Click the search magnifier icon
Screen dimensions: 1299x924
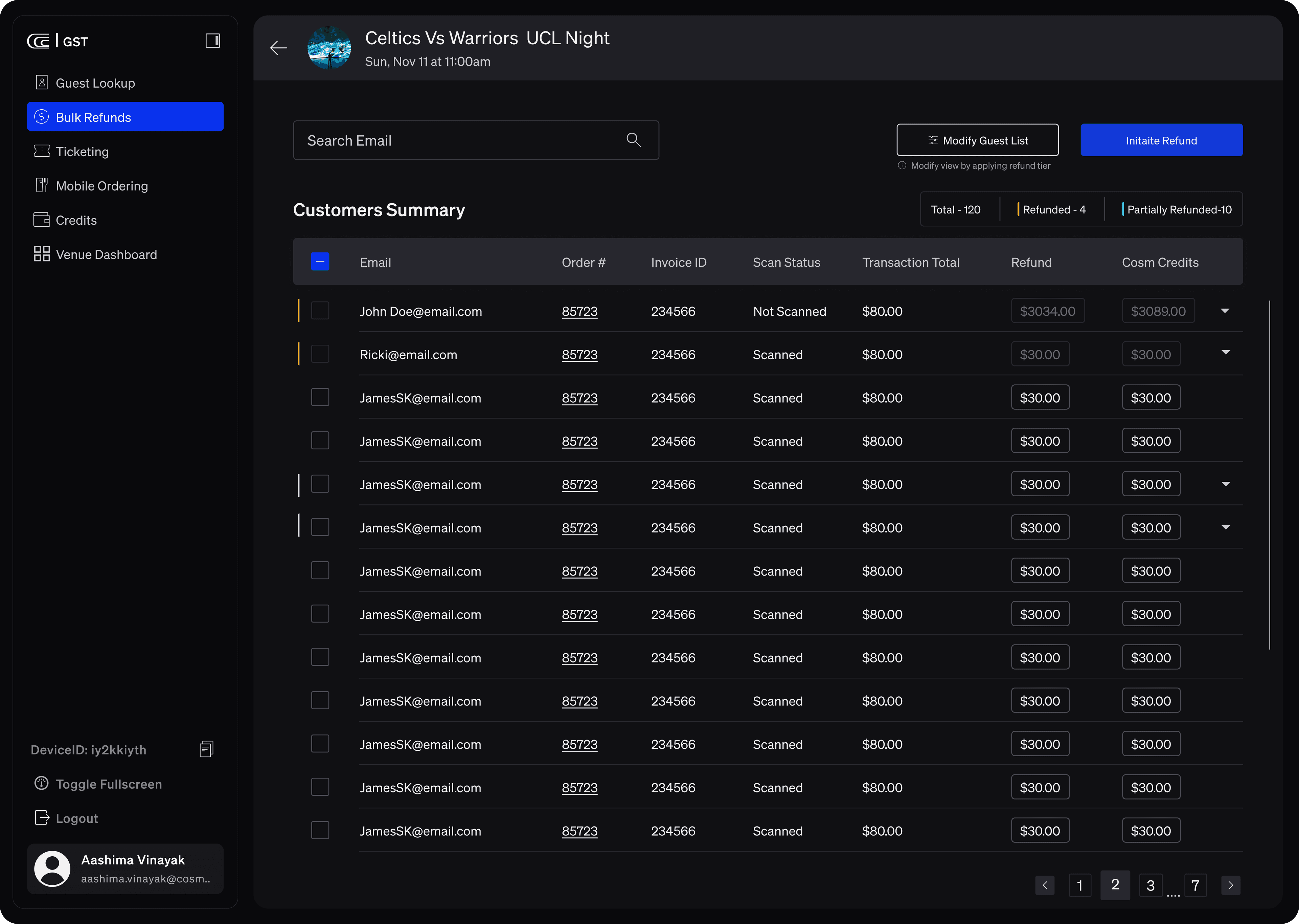tap(634, 140)
